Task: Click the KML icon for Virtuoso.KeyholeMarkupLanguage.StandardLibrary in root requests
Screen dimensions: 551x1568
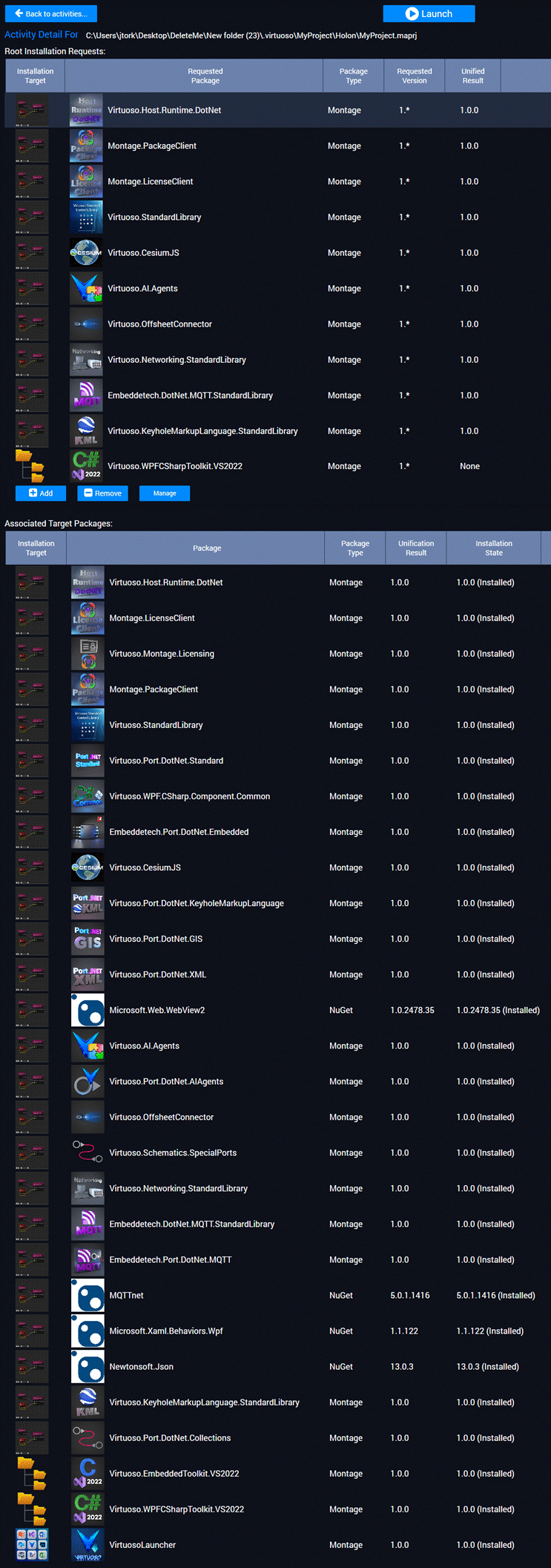Action: tap(86, 431)
